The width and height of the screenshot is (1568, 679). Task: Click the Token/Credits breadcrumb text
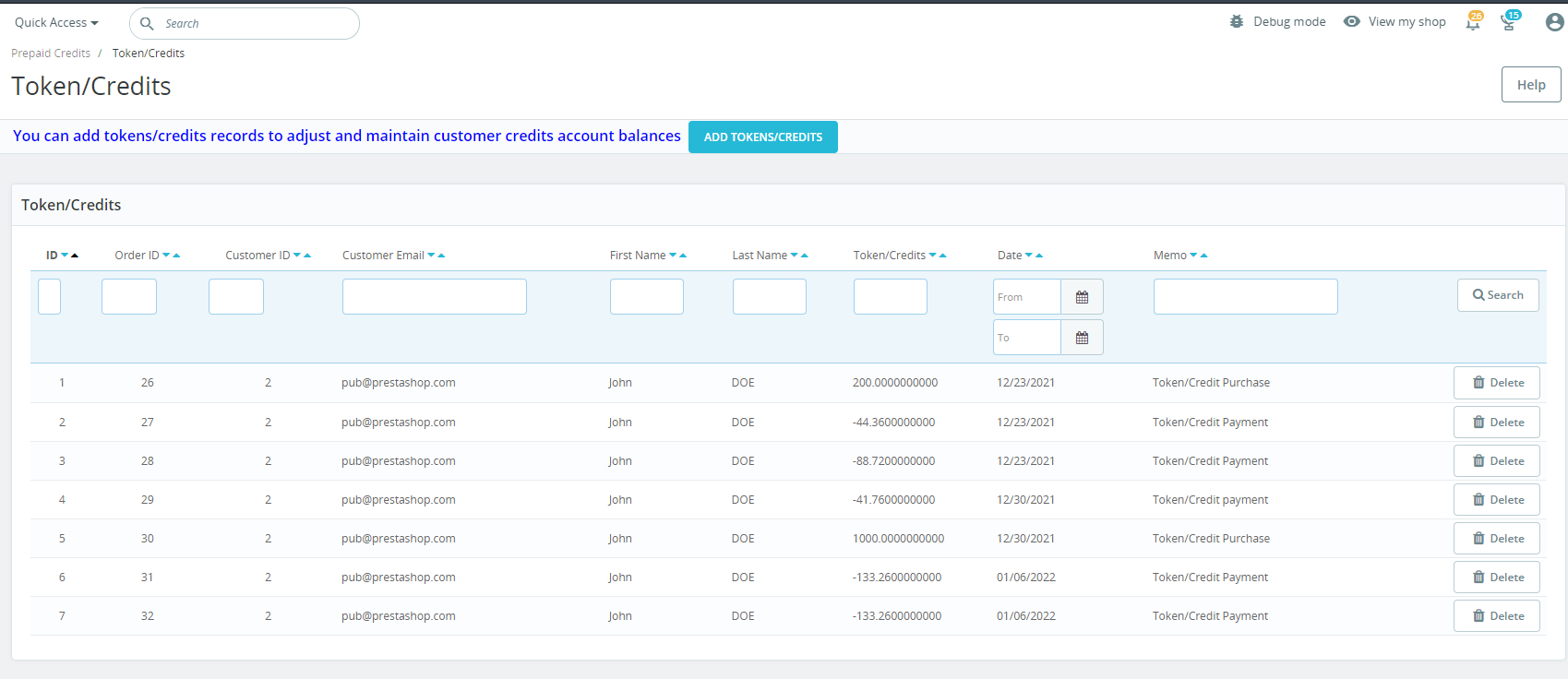click(149, 54)
